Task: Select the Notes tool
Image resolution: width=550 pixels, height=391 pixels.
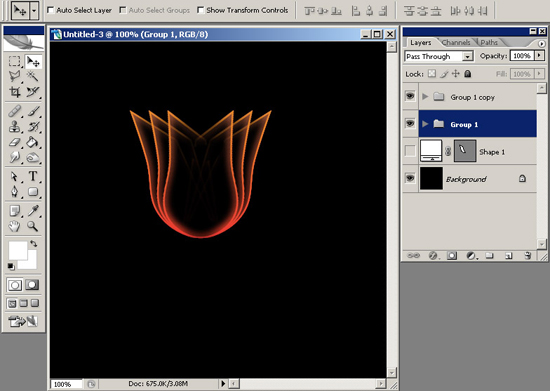Action: (14, 211)
